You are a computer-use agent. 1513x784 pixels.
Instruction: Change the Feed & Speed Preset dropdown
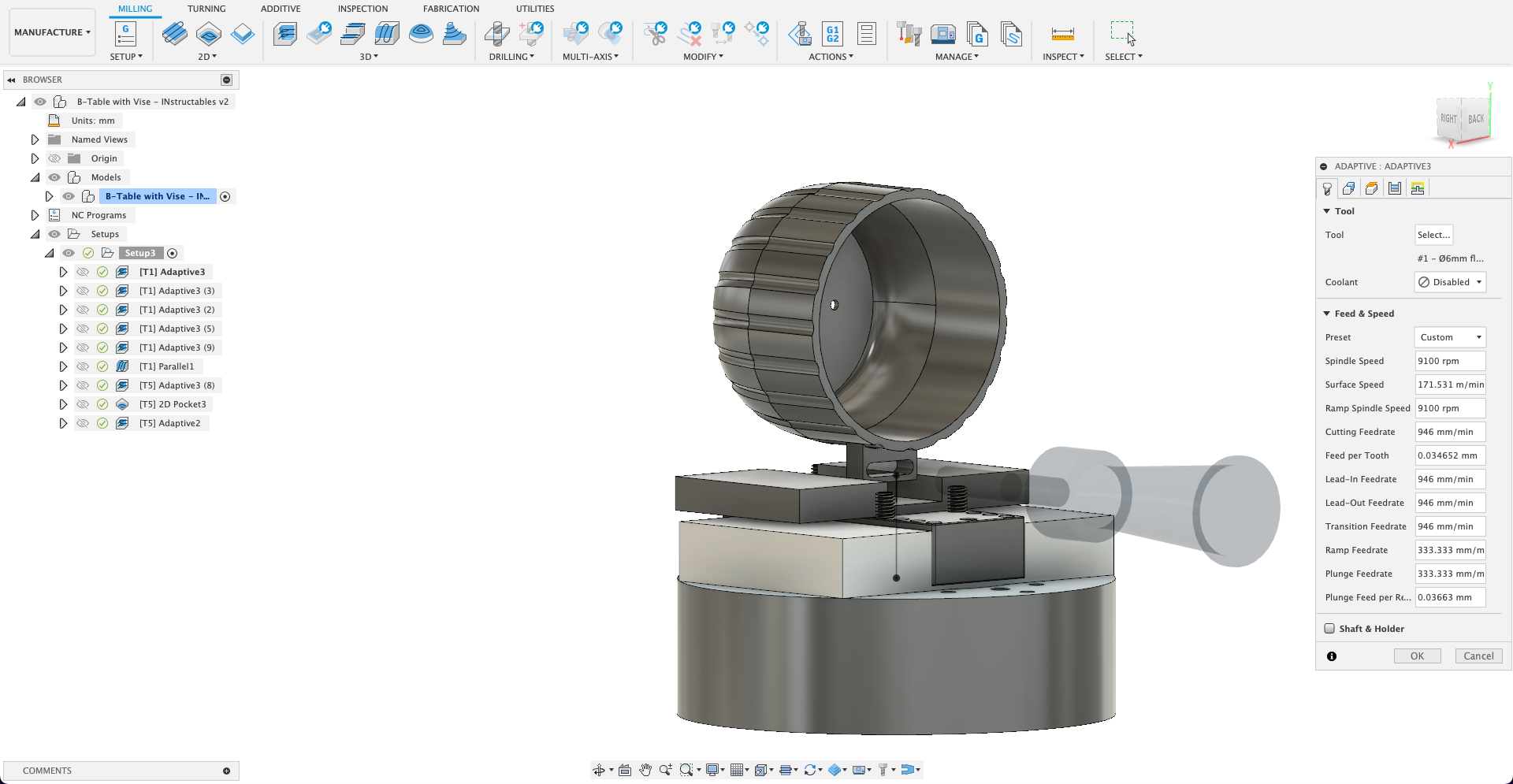point(1449,337)
